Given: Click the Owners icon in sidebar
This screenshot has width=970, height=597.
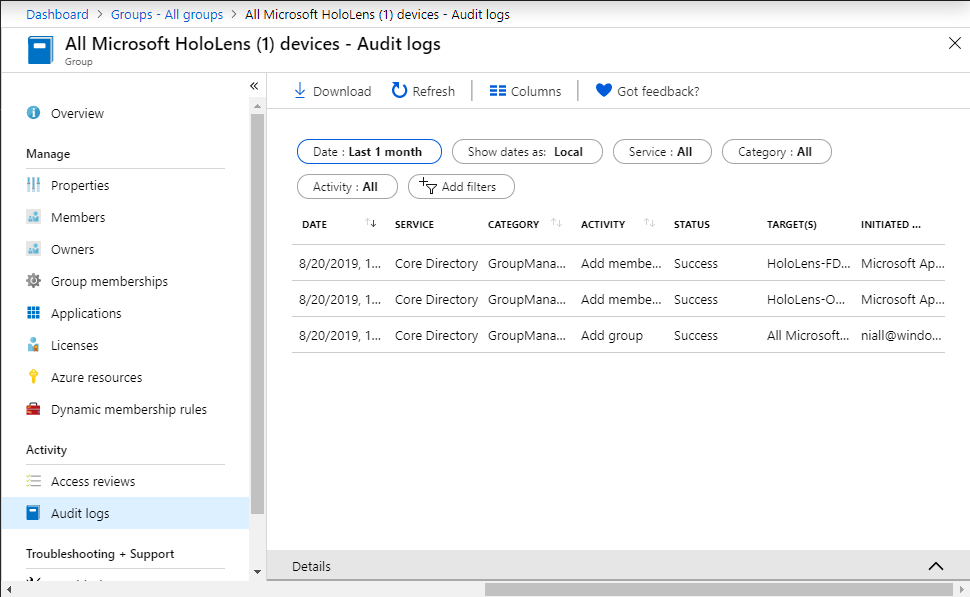Looking at the screenshot, I should coord(33,249).
